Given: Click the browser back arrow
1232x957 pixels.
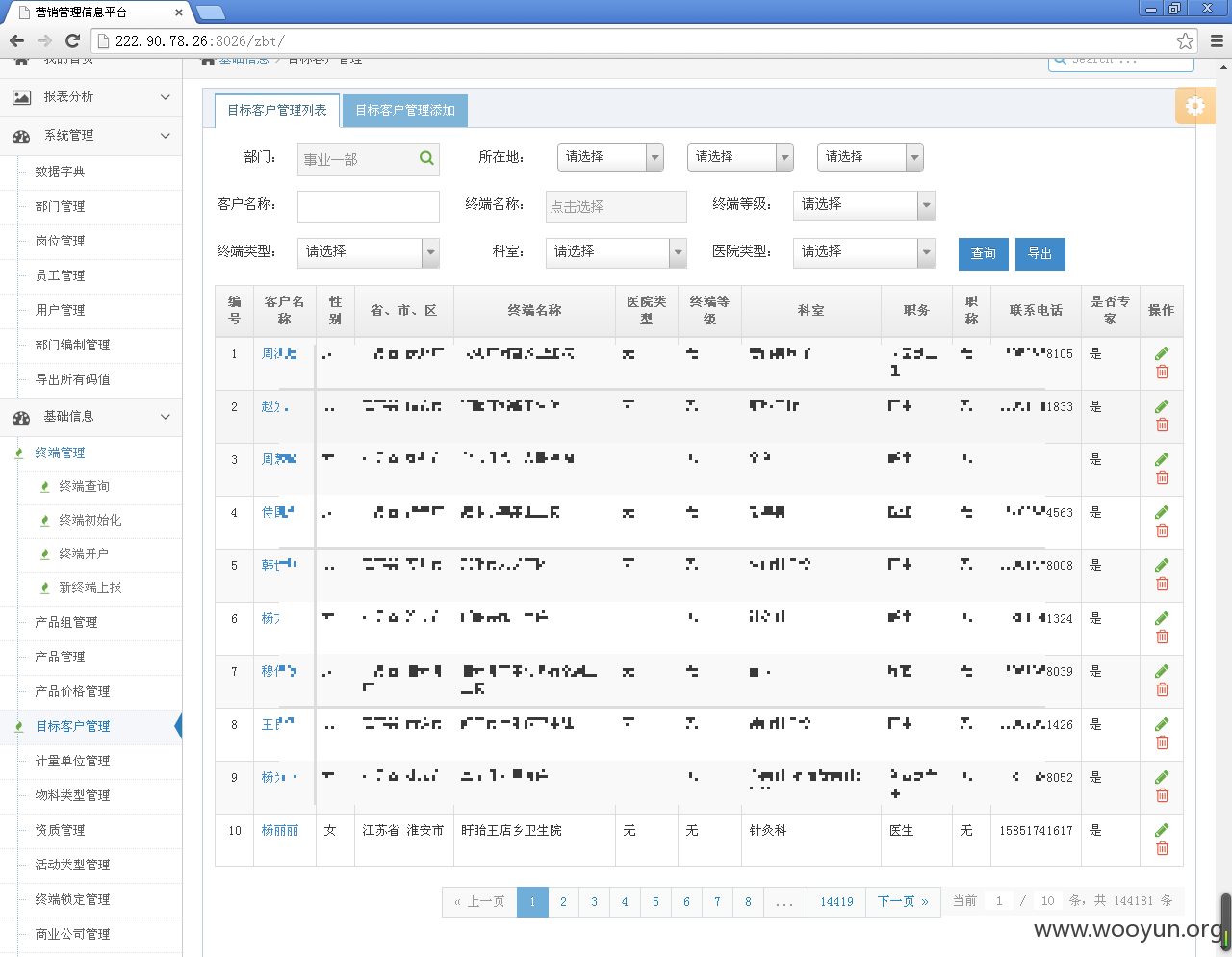Looking at the screenshot, I should click(x=16, y=40).
